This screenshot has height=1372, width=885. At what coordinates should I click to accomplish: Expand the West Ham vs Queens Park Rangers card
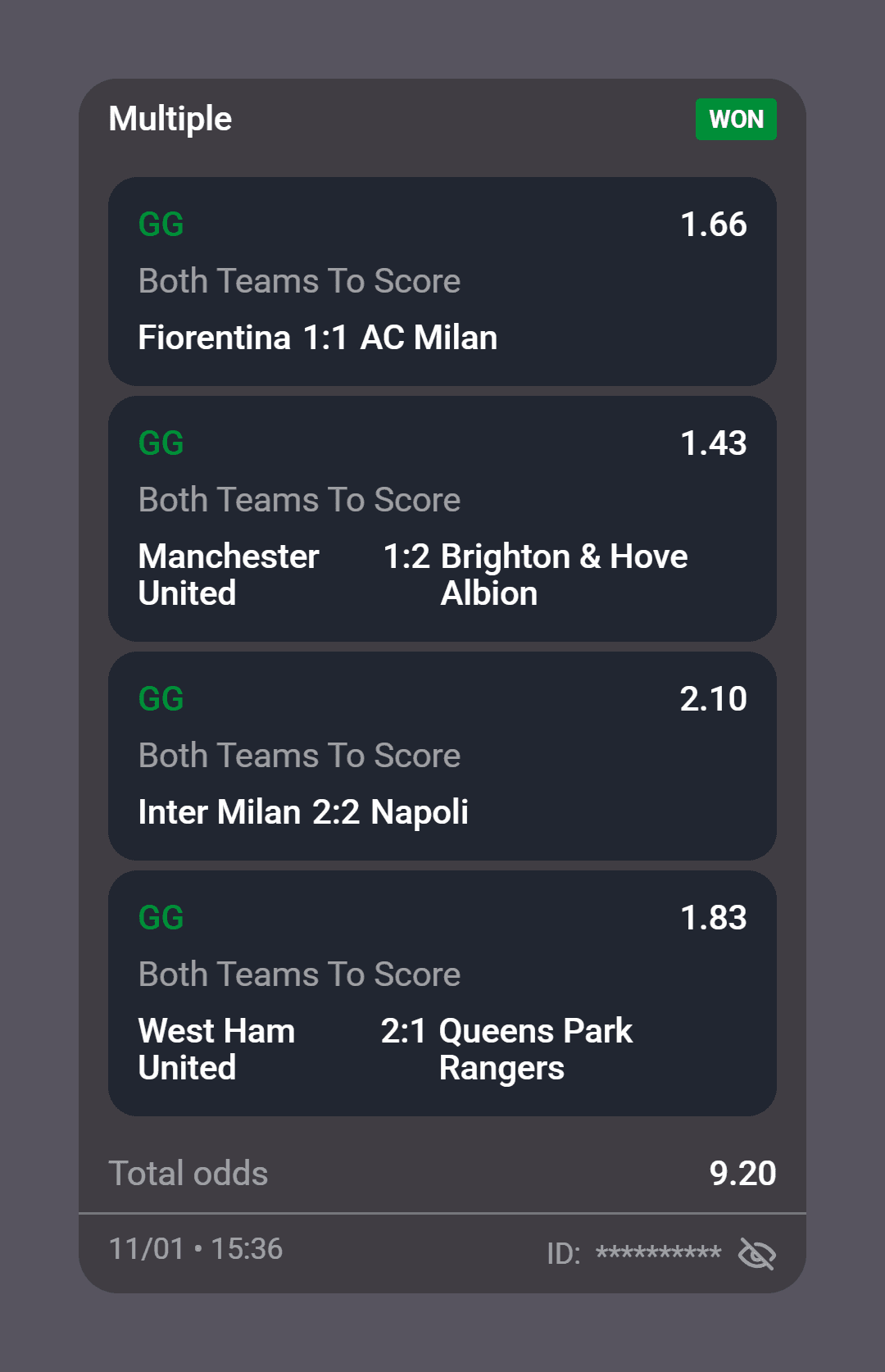(x=442, y=996)
